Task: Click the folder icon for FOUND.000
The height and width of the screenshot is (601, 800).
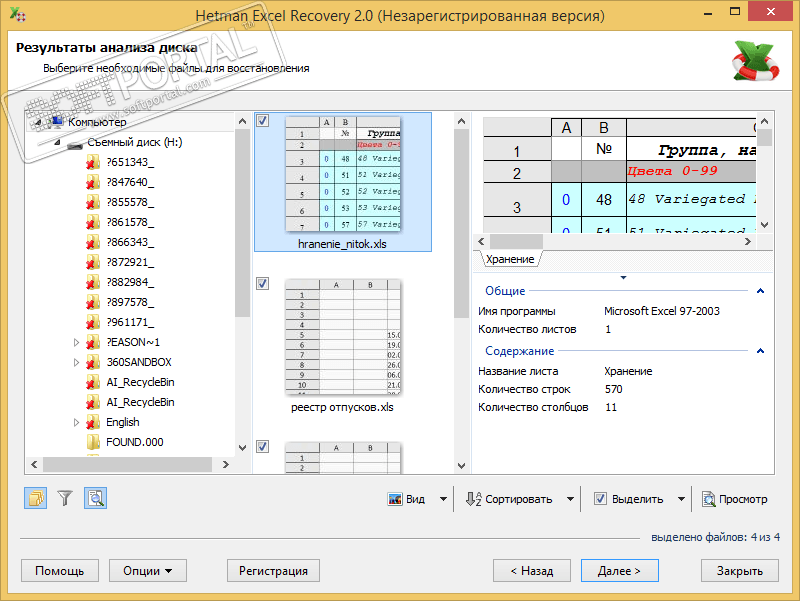Action: coord(93,442)
